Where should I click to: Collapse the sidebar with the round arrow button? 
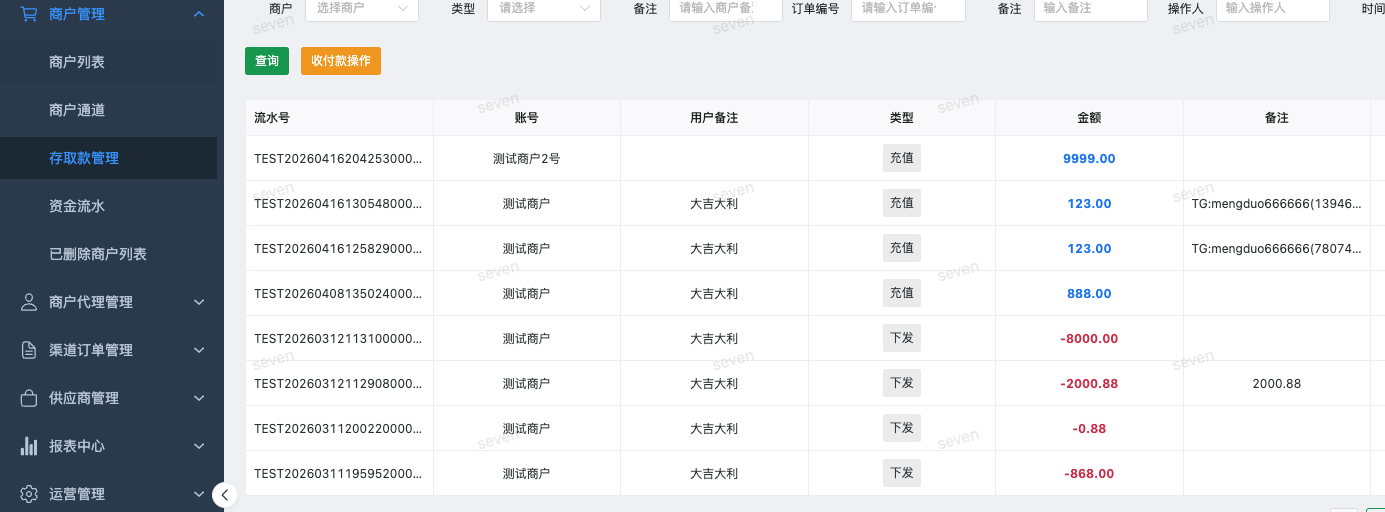(225, 494)
